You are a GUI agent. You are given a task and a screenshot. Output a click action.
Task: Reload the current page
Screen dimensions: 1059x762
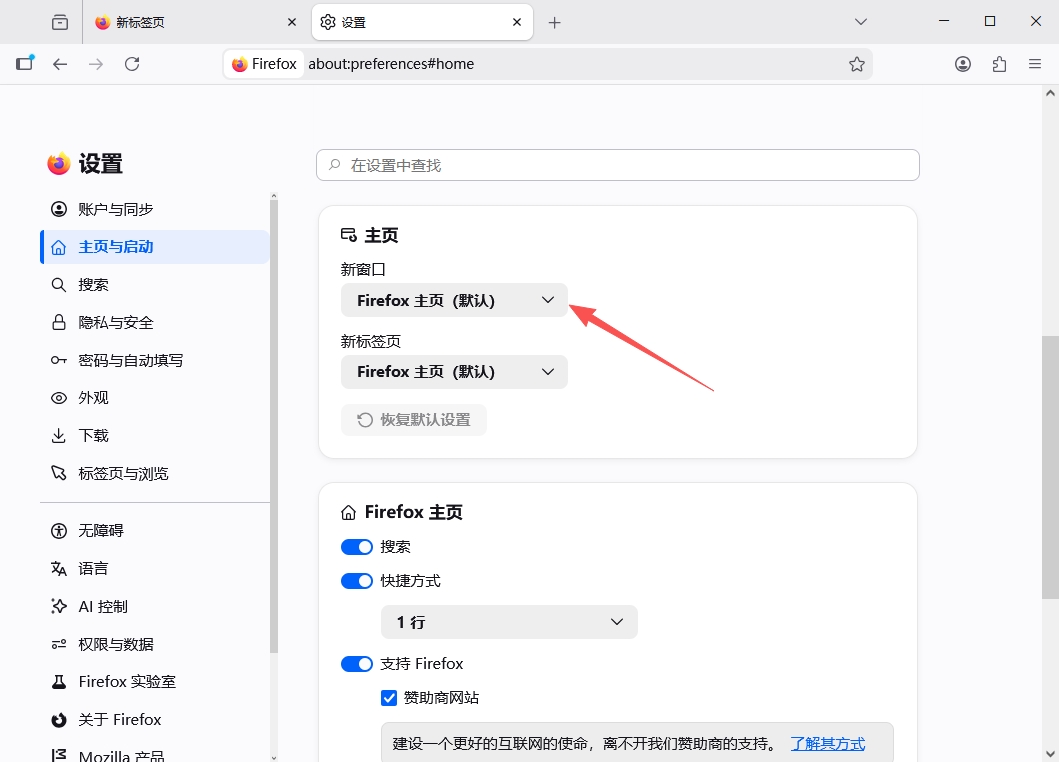pos(132,64)
